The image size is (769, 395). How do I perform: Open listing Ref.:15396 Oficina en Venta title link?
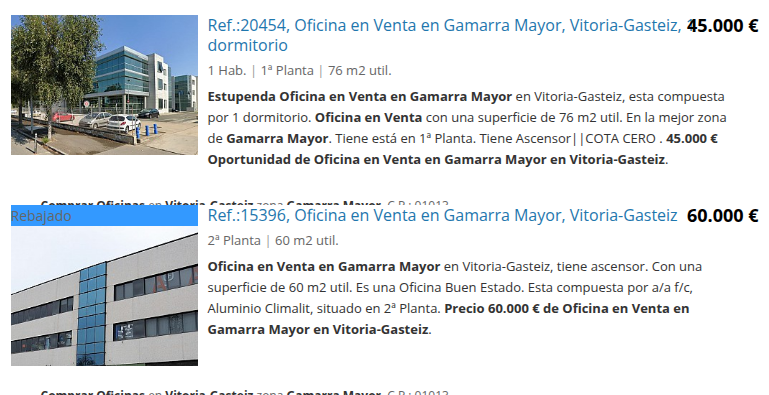point(442,215)
